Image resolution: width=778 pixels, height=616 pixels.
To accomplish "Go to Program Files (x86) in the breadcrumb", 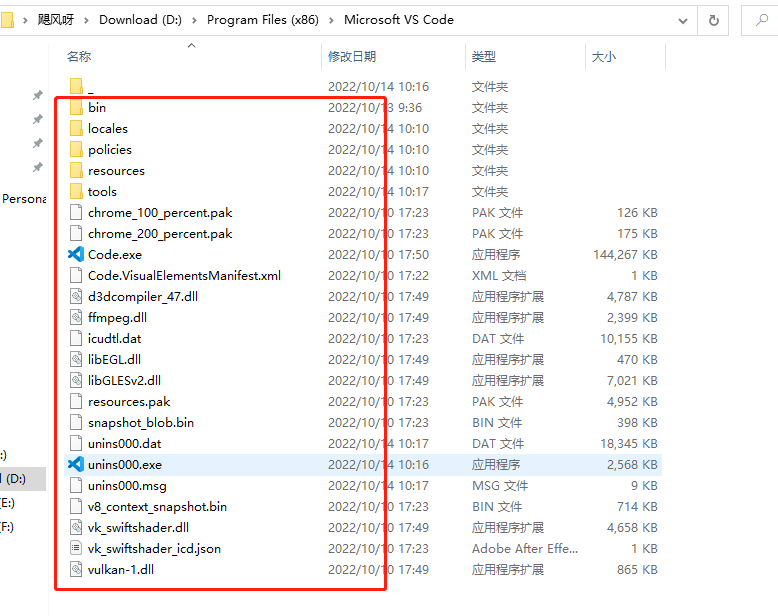I will click(x=262, y=20).
